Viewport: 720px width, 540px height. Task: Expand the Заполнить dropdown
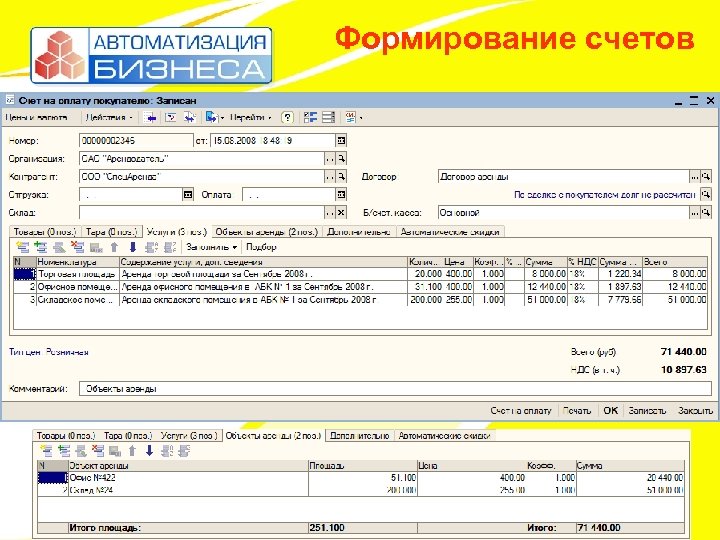[x=212, y=247]
